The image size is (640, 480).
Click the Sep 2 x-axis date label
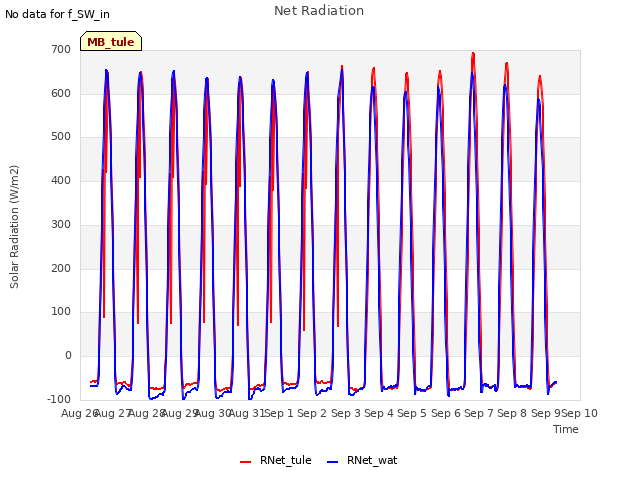click(x=312, y=413)
